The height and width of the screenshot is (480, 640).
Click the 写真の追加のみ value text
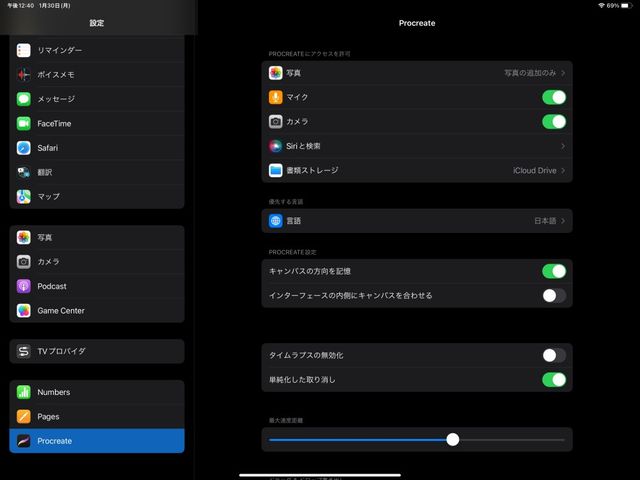click(530, 73)
